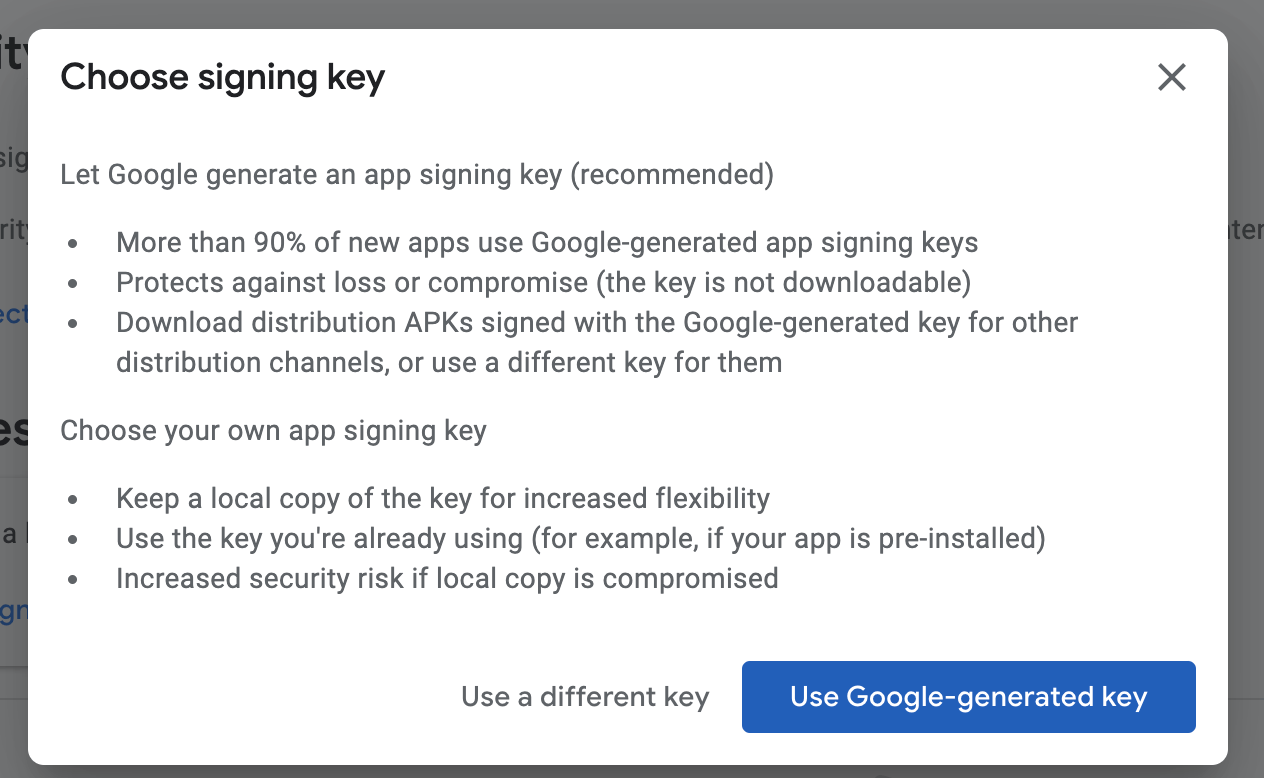Click the Use Google-generated key button
The image size is (1264, 778).
click(x=968, y=697)
